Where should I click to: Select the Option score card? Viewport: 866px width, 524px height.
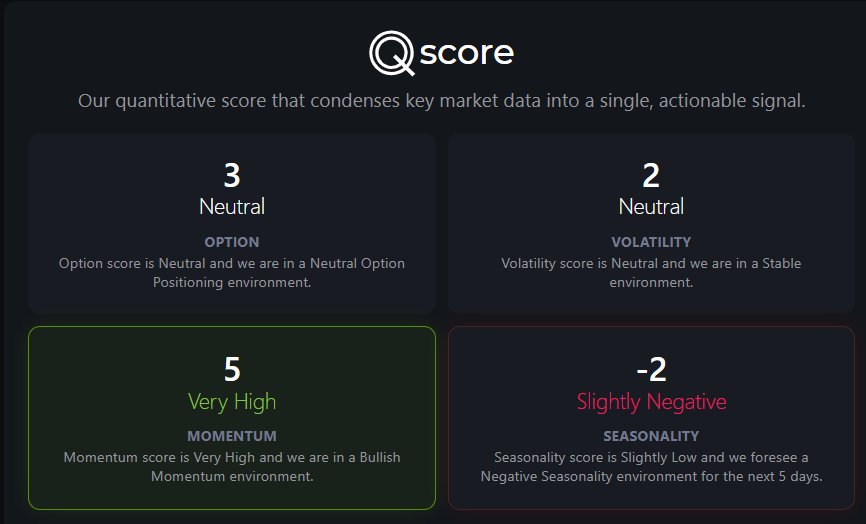[x=232, y=223]
